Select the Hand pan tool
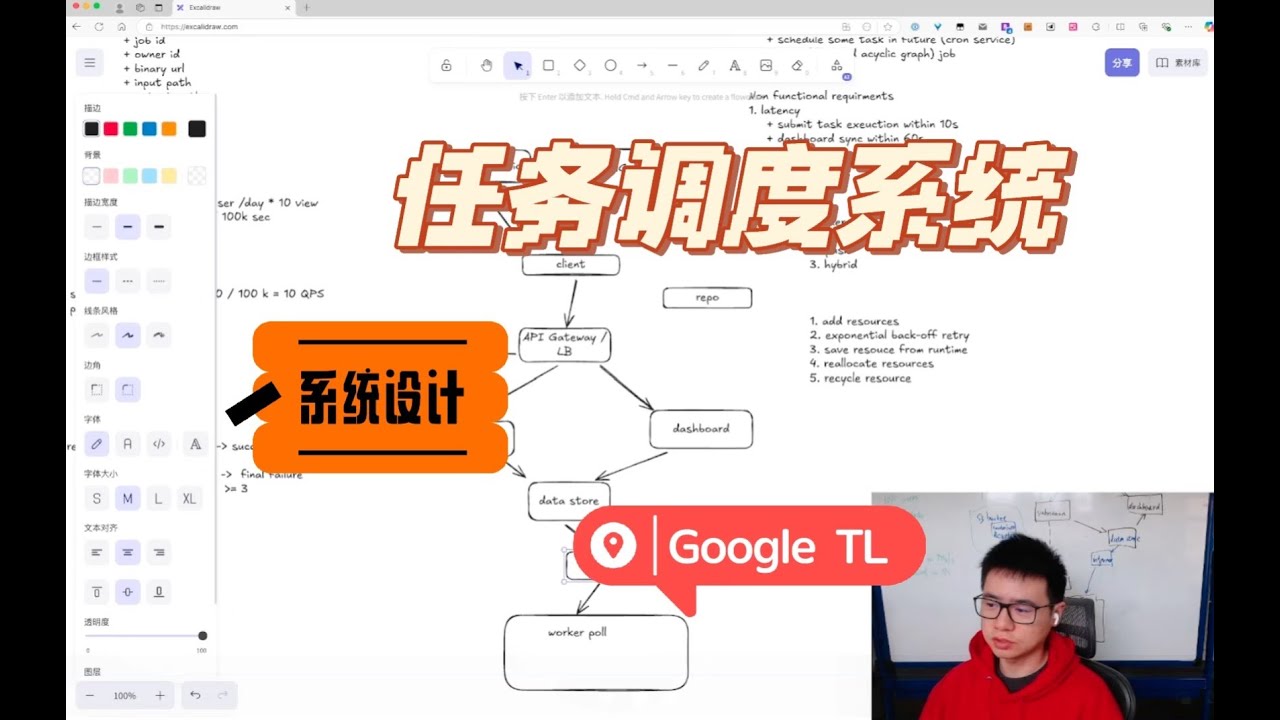The width and height of the screenshot is (1280, 720). 486,66
